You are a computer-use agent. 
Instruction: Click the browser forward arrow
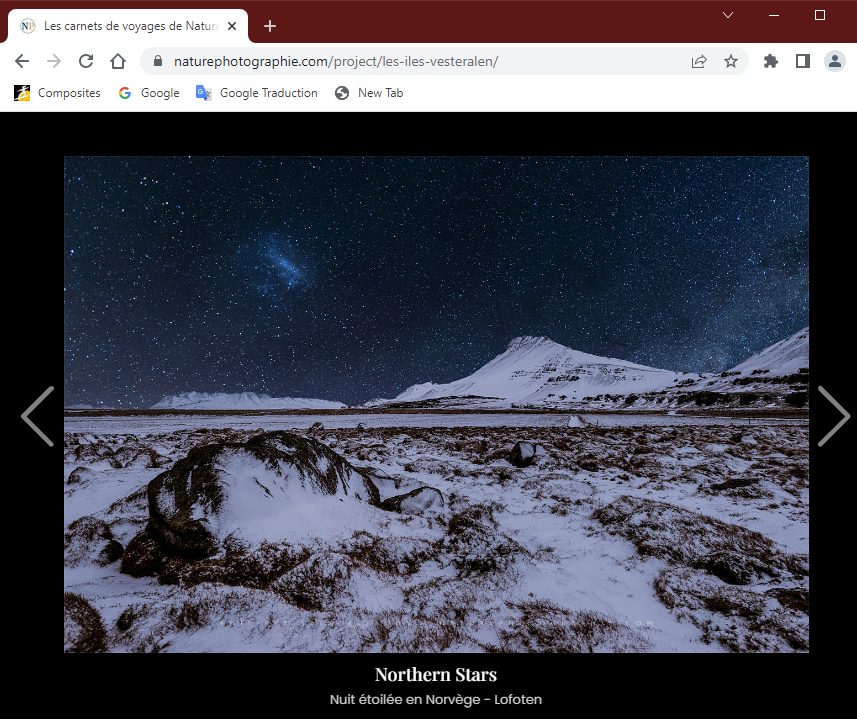click(54, 61)
